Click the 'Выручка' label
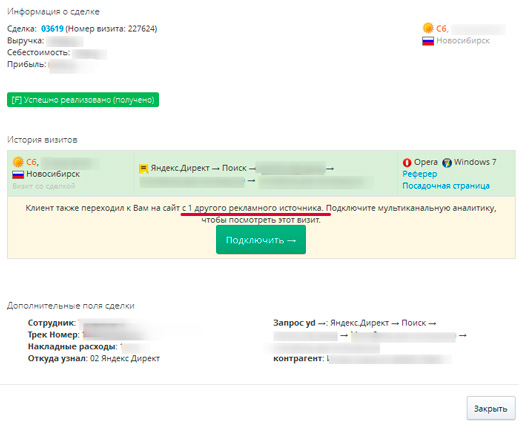Screen dimensions: 519x426 (26, 41)
